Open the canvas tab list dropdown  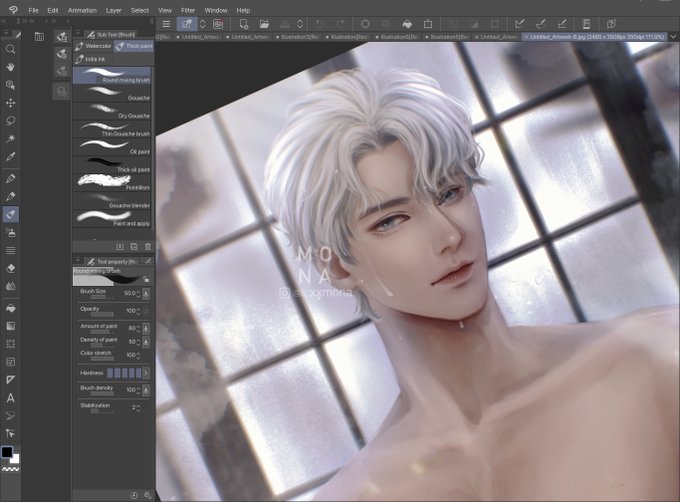pos(673,37)
